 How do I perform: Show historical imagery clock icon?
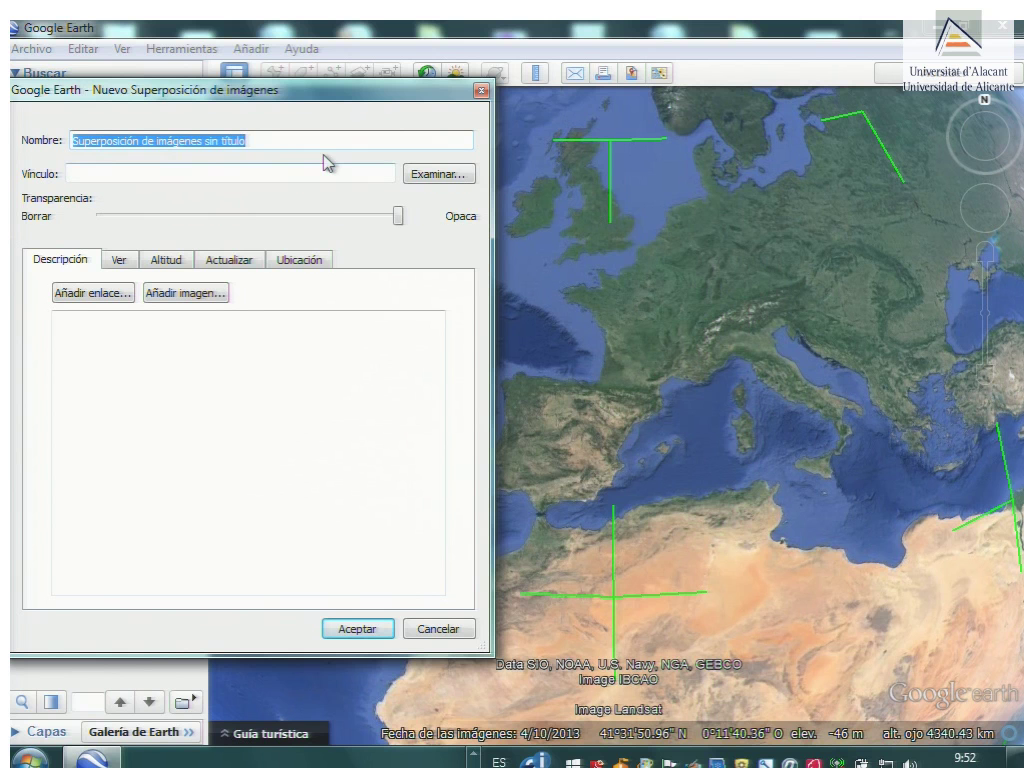[x=427, y=71]
